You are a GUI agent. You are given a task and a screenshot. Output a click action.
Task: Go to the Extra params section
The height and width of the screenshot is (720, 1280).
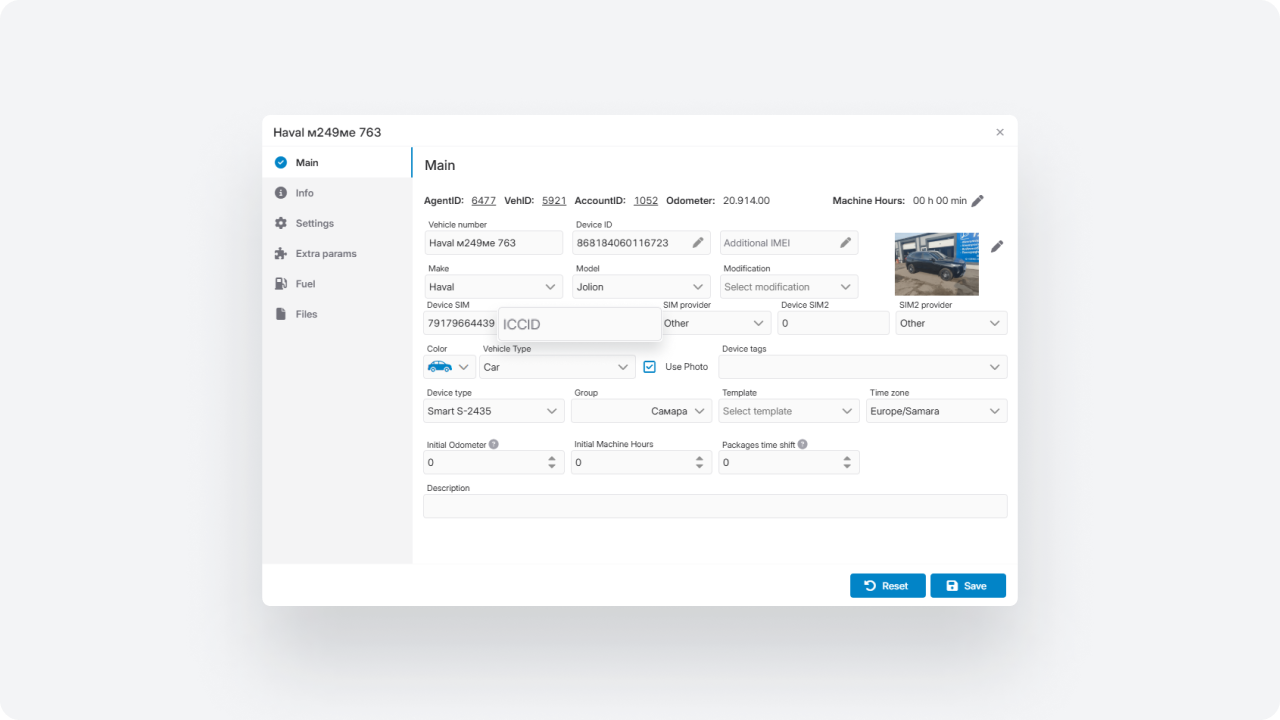[325, 254]
